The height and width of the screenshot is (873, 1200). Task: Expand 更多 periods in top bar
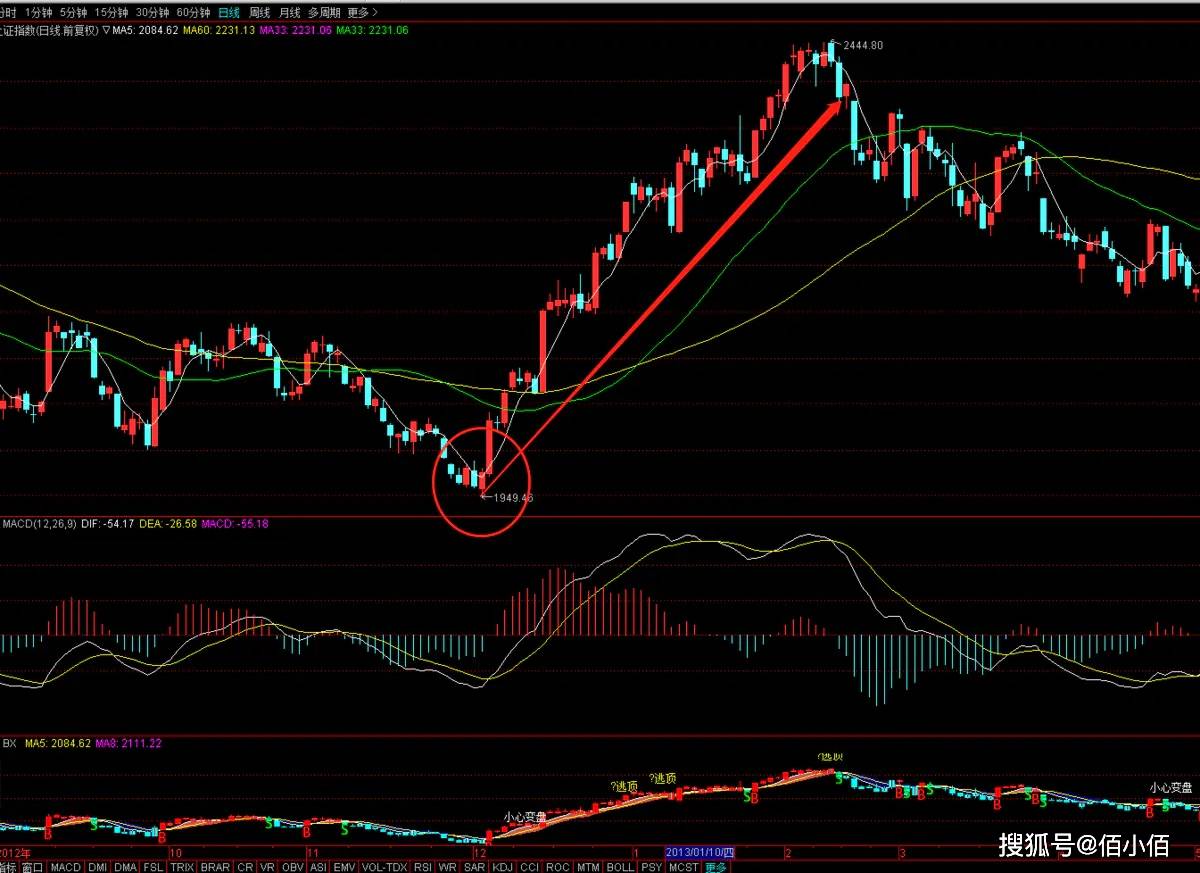tap(361, 13)
